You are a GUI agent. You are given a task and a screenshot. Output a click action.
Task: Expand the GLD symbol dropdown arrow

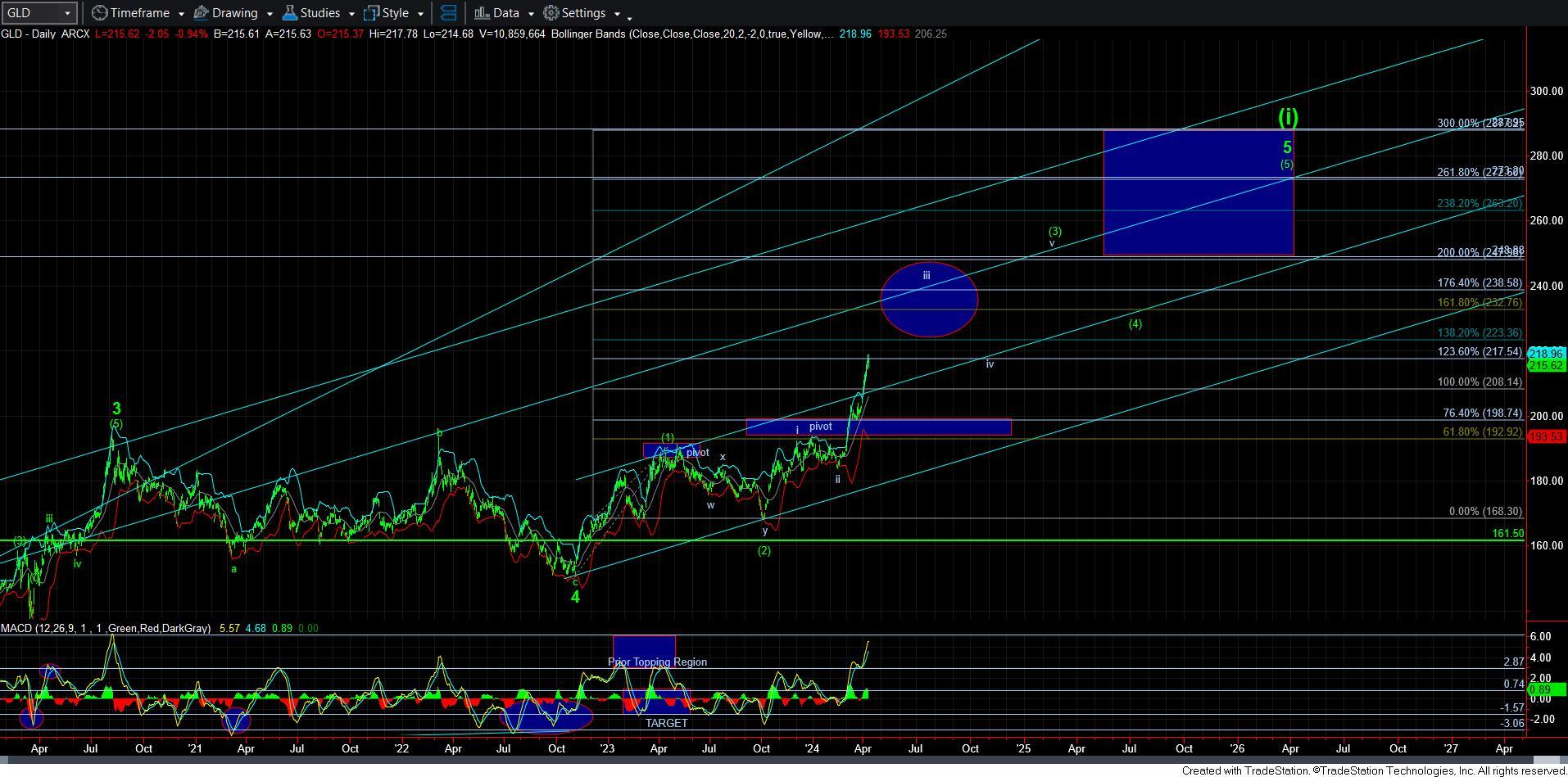(67, 13)
